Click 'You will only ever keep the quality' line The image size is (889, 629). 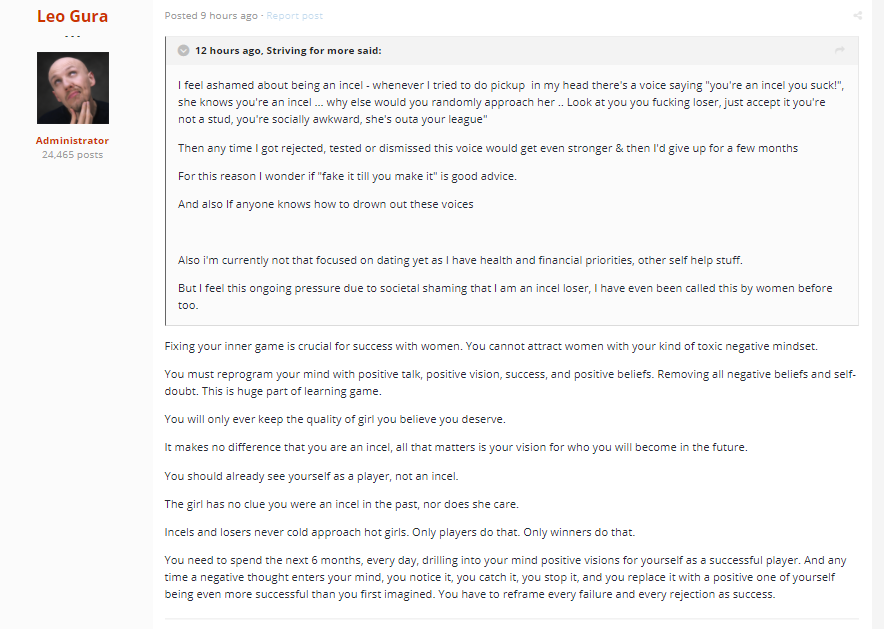pyautogui.click(x=335, y=420)
